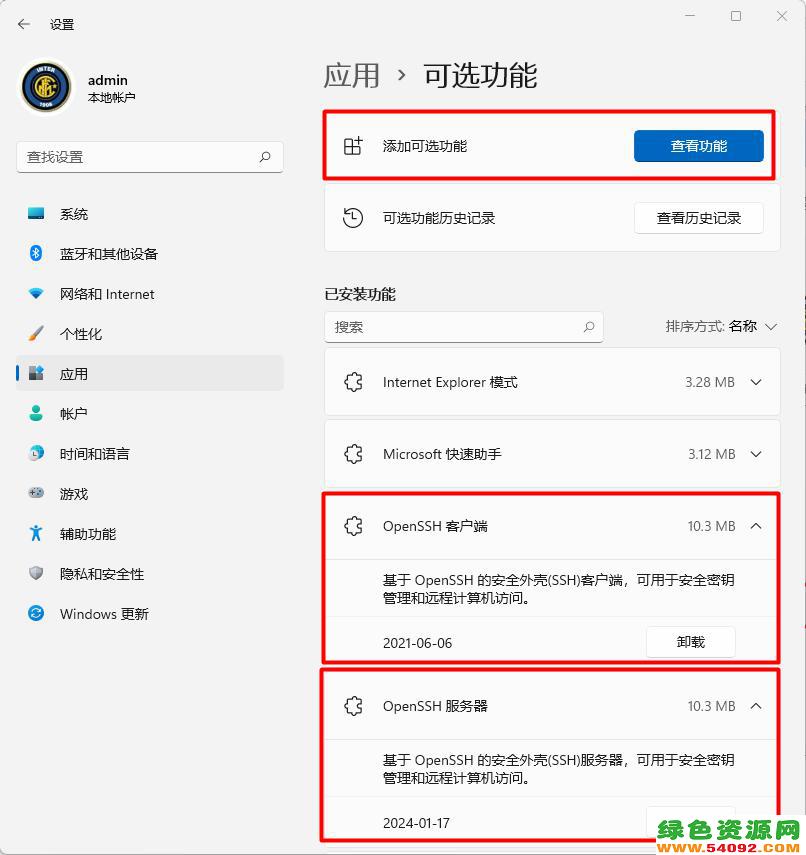Click the 已安装功能 heading
The width and height of the screenshot is (806, 855).
pos(360,294)
